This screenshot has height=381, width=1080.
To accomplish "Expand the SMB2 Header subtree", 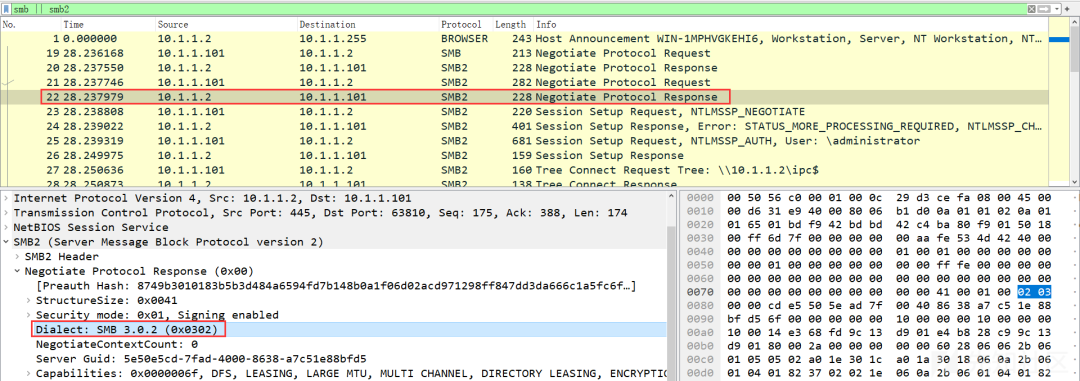I will click(x=18, y=256).
